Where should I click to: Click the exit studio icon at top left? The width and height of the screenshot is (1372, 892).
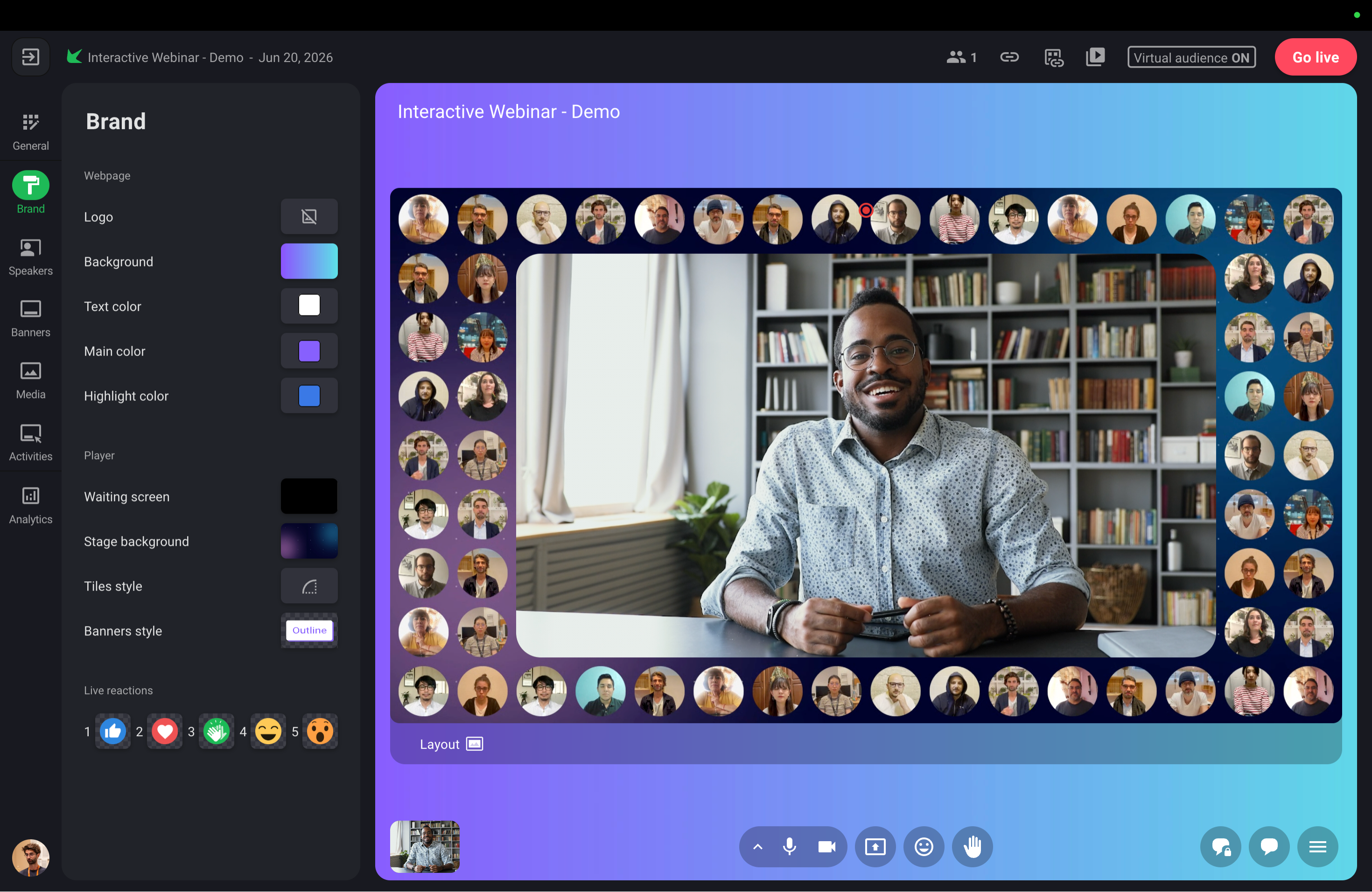(30, 57)
